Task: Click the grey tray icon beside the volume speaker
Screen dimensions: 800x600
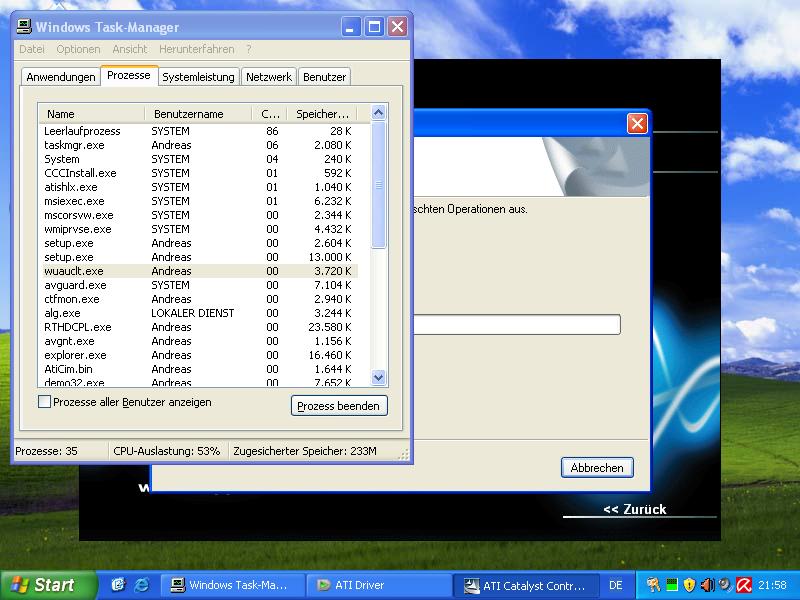Action: coord(725,585)
